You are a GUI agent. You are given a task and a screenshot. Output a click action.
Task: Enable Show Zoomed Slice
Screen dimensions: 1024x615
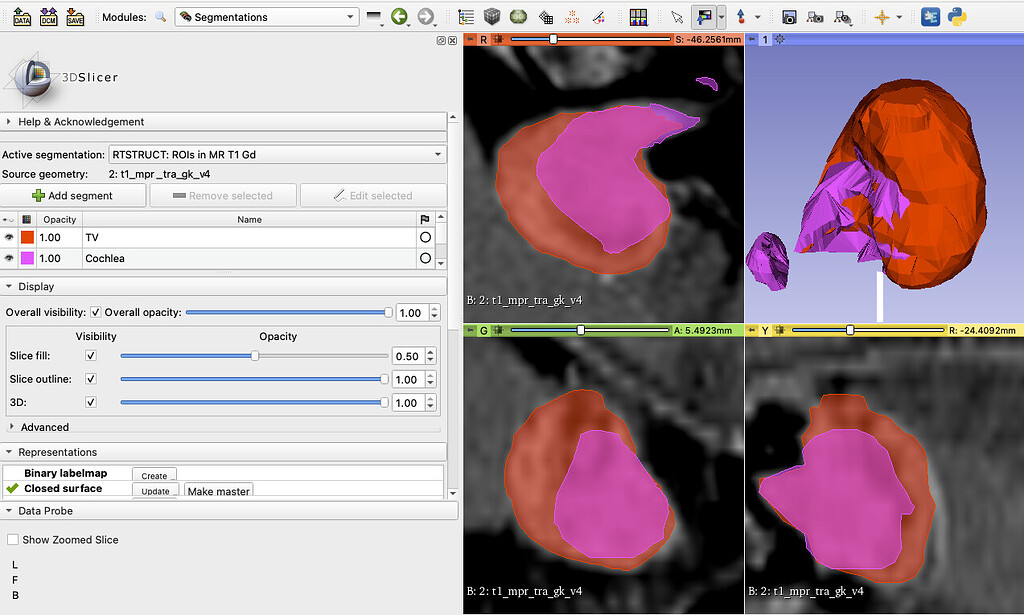click(x=13, y=538)
